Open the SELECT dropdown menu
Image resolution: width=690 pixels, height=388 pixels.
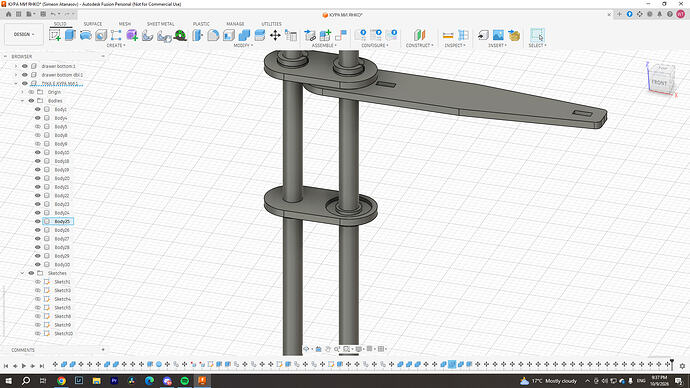(537, 45)
